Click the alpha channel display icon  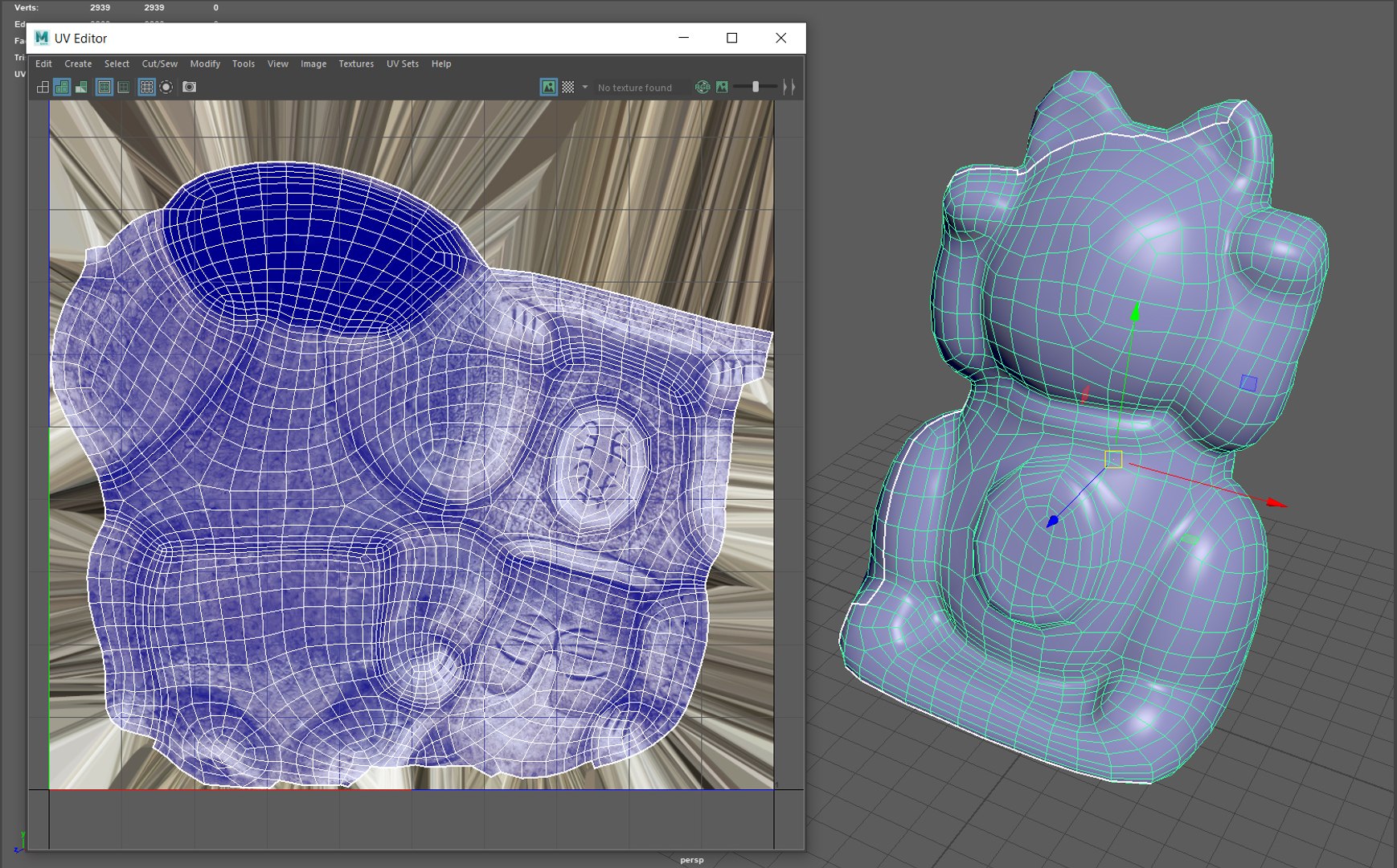click(722, 87)
